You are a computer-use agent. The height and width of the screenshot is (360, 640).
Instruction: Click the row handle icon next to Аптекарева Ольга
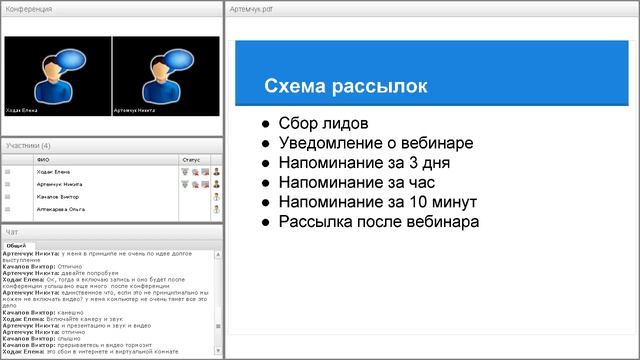(x=7, y=209)
